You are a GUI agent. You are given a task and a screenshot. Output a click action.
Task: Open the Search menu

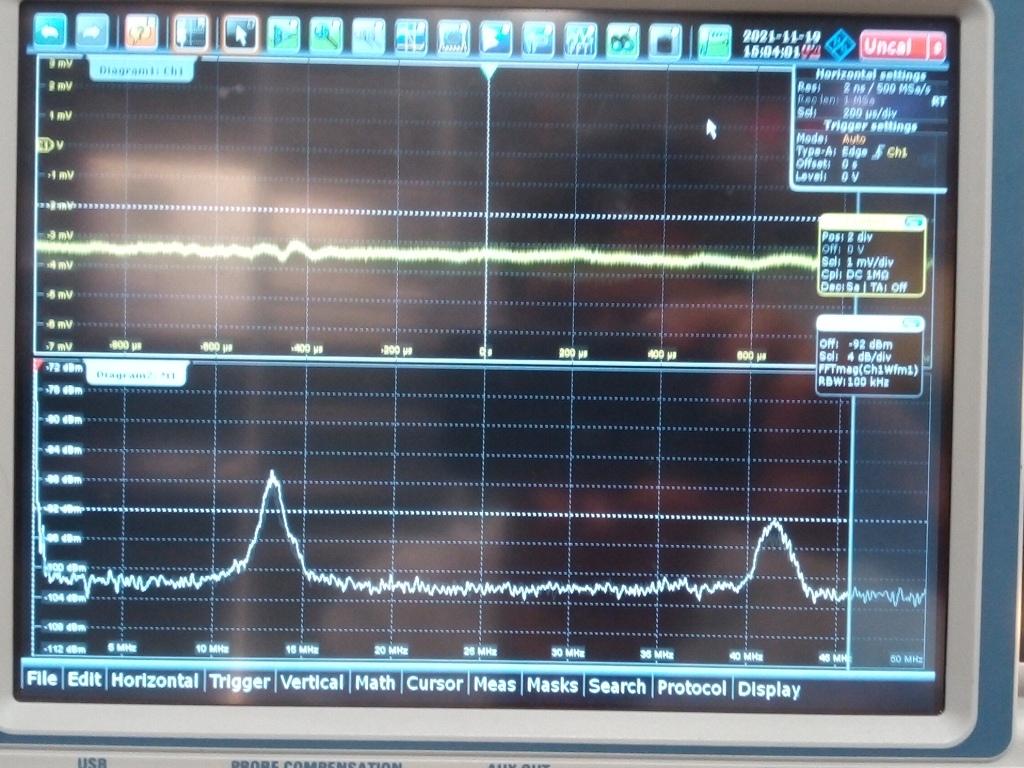click(616, 686)
